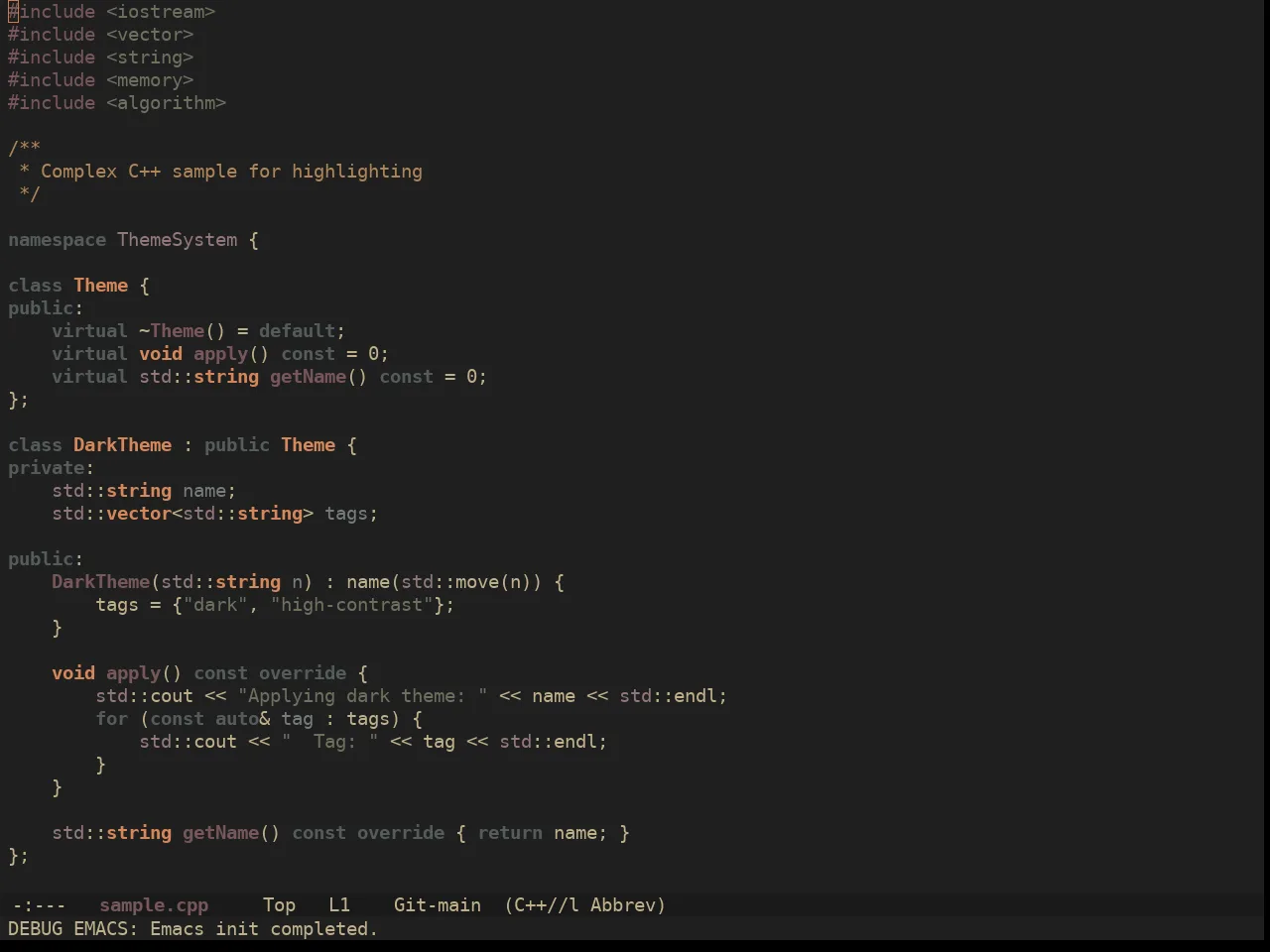The height and width of the screenshot is (952, 1270).
Task: Click 'override' in the 'void apply() const override' line
Action: (x=303, y=673)
